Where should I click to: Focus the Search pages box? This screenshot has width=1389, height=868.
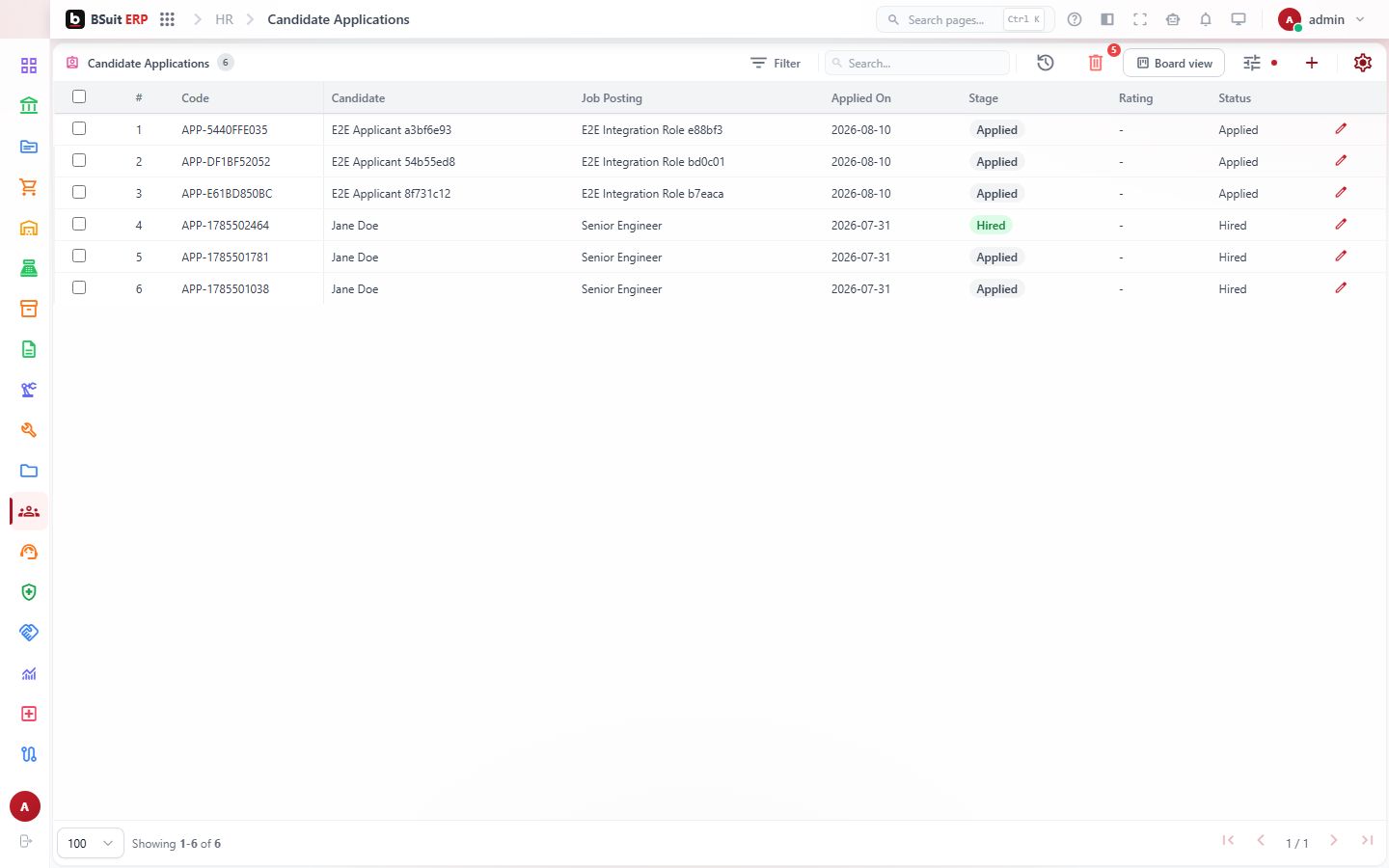point(965,19)
